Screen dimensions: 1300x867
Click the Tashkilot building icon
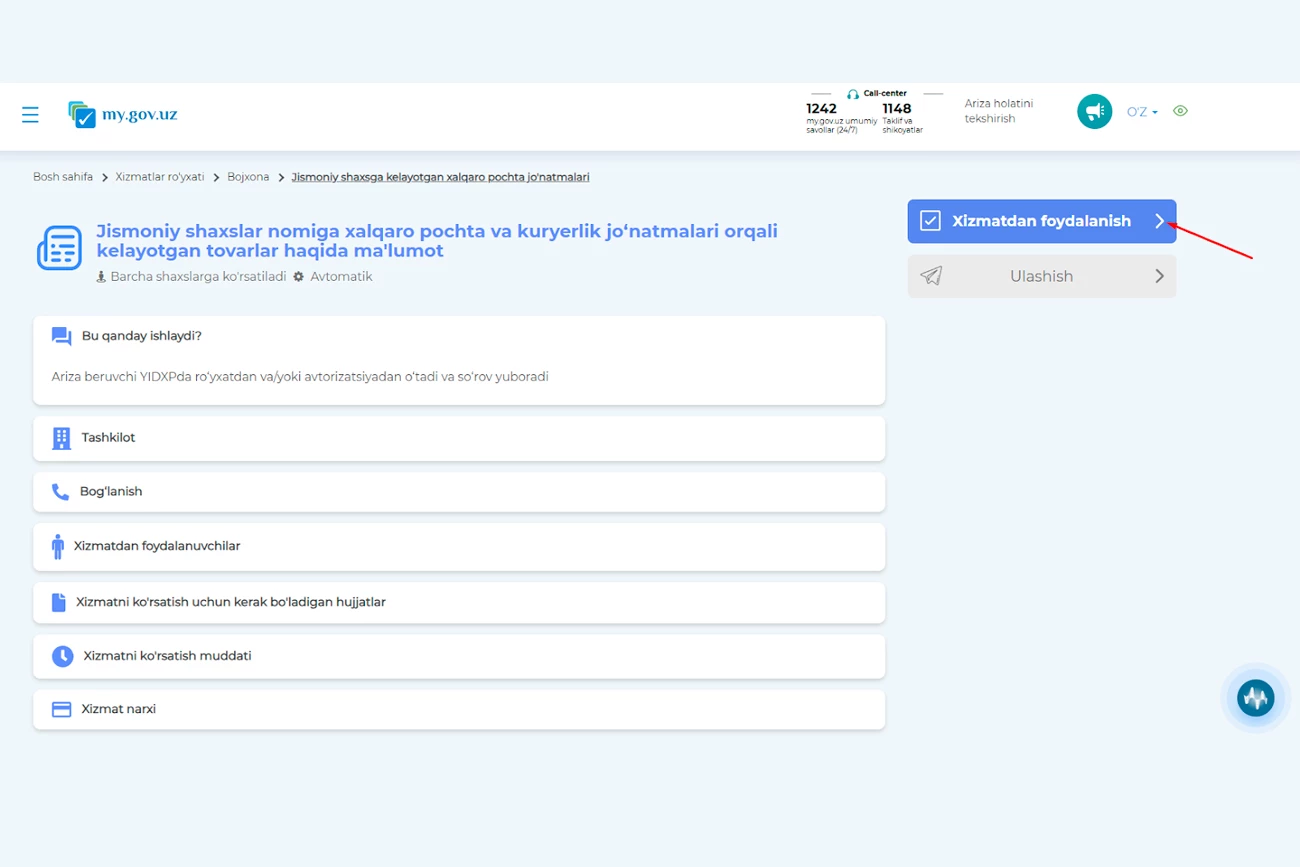61,438
